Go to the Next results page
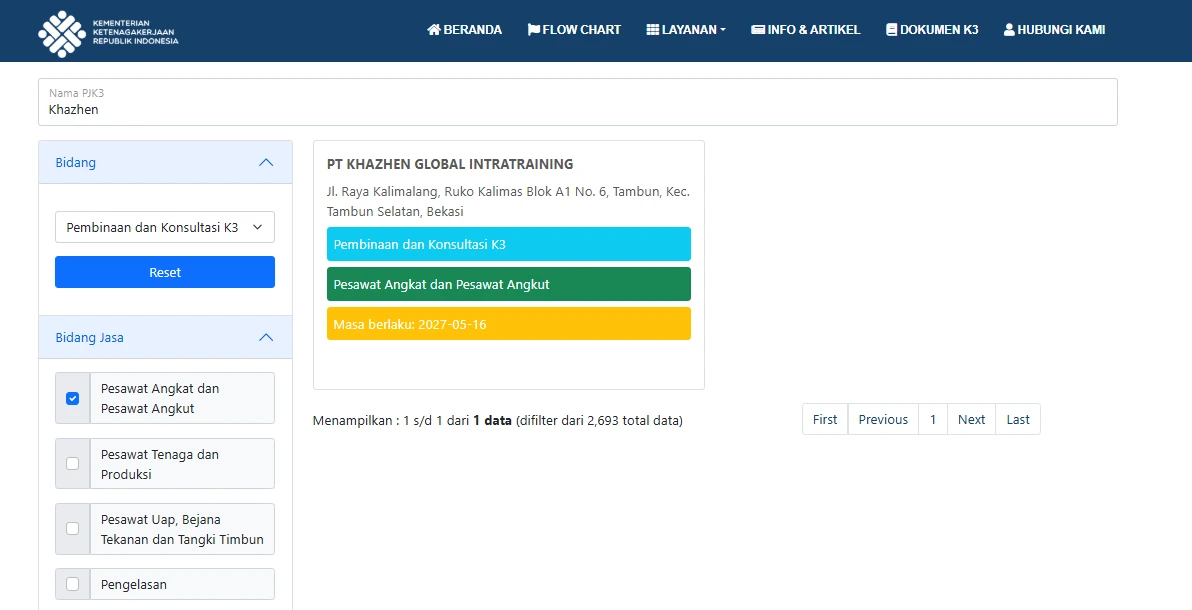Viewport: 1192px width, 610px height. pyautogui.click(x=971, y=419)
